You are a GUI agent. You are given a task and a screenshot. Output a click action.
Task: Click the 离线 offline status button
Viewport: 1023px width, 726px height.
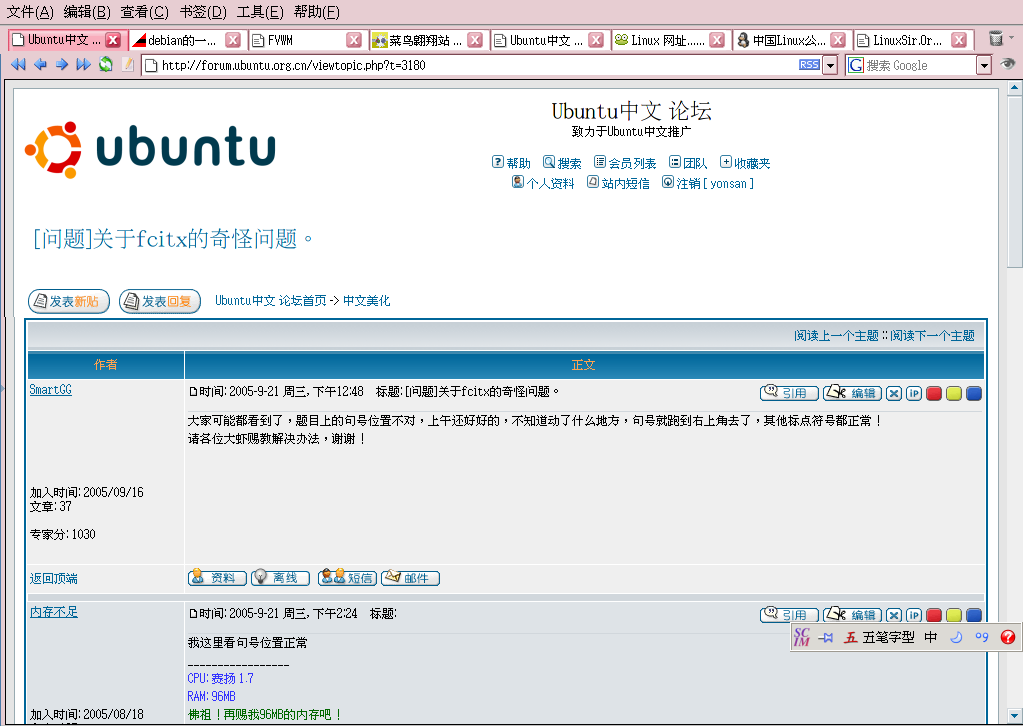[281, 578]
